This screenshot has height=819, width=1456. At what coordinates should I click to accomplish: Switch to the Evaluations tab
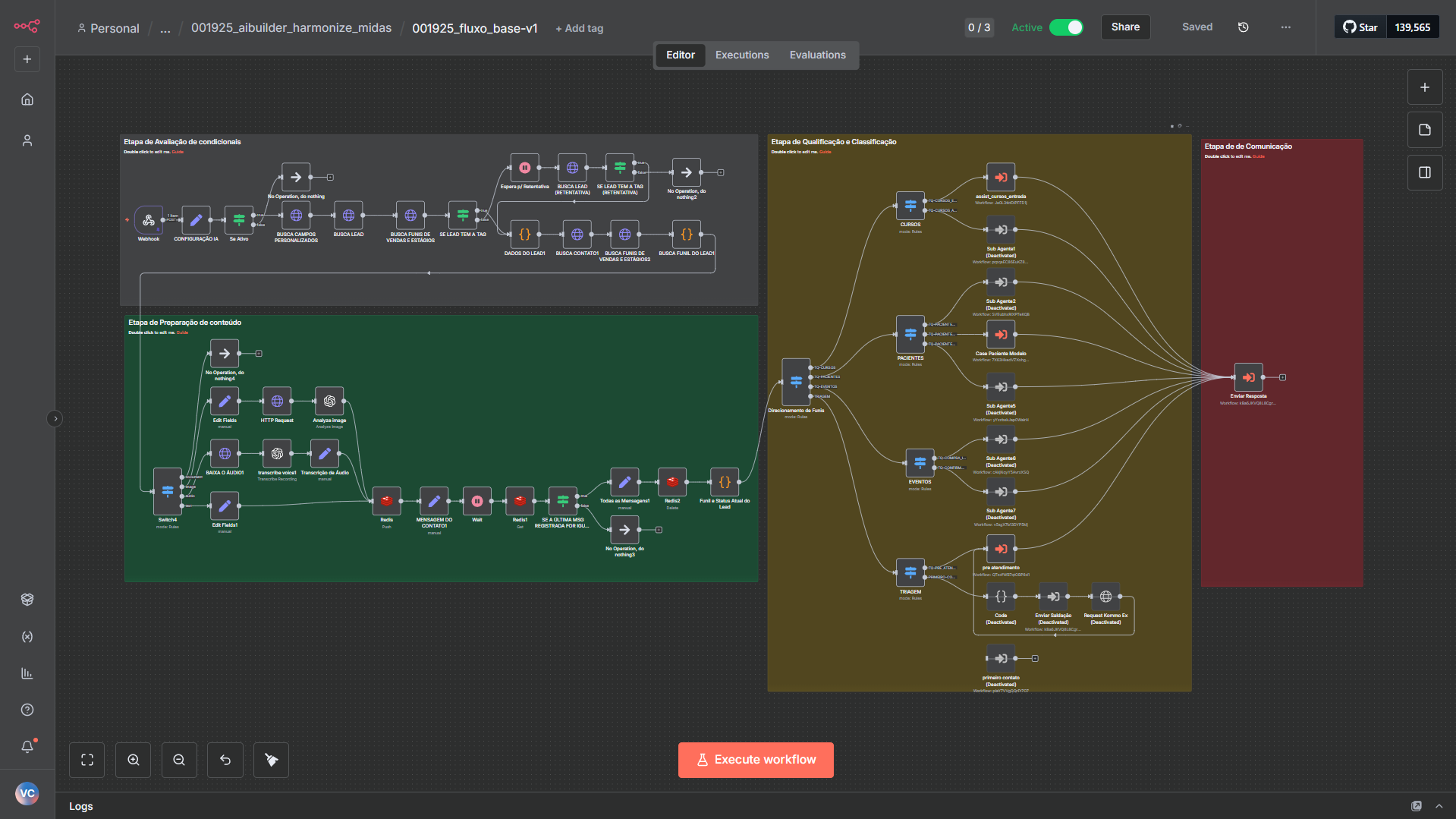click(817, 55)
